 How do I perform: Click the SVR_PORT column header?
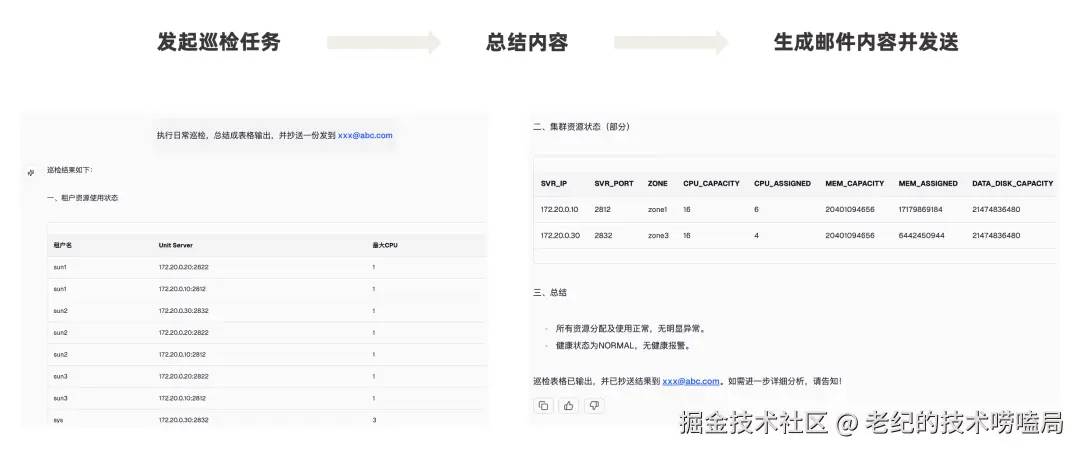614,183
